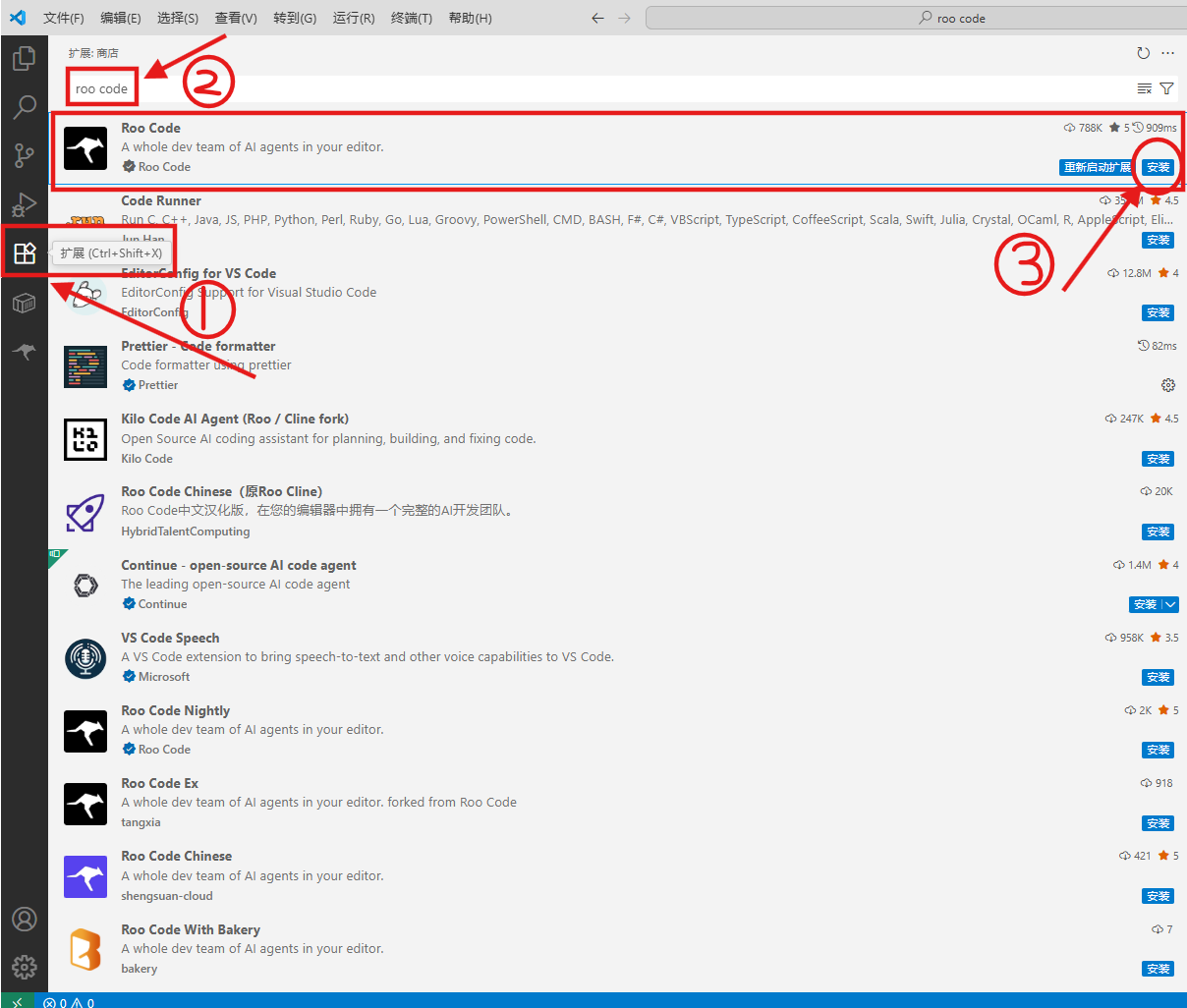Image resolution: width=1187 pixels, height=1008 pixels.
Task: Open the 转到(G) menu
Action: tap(295, 18)
